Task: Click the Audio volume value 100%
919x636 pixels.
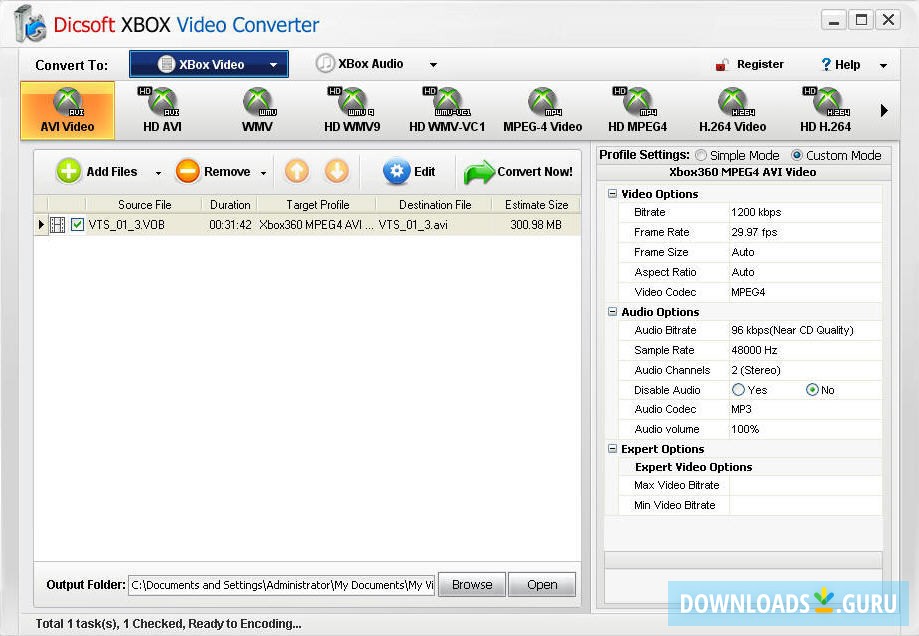Action: coord(745,429)
